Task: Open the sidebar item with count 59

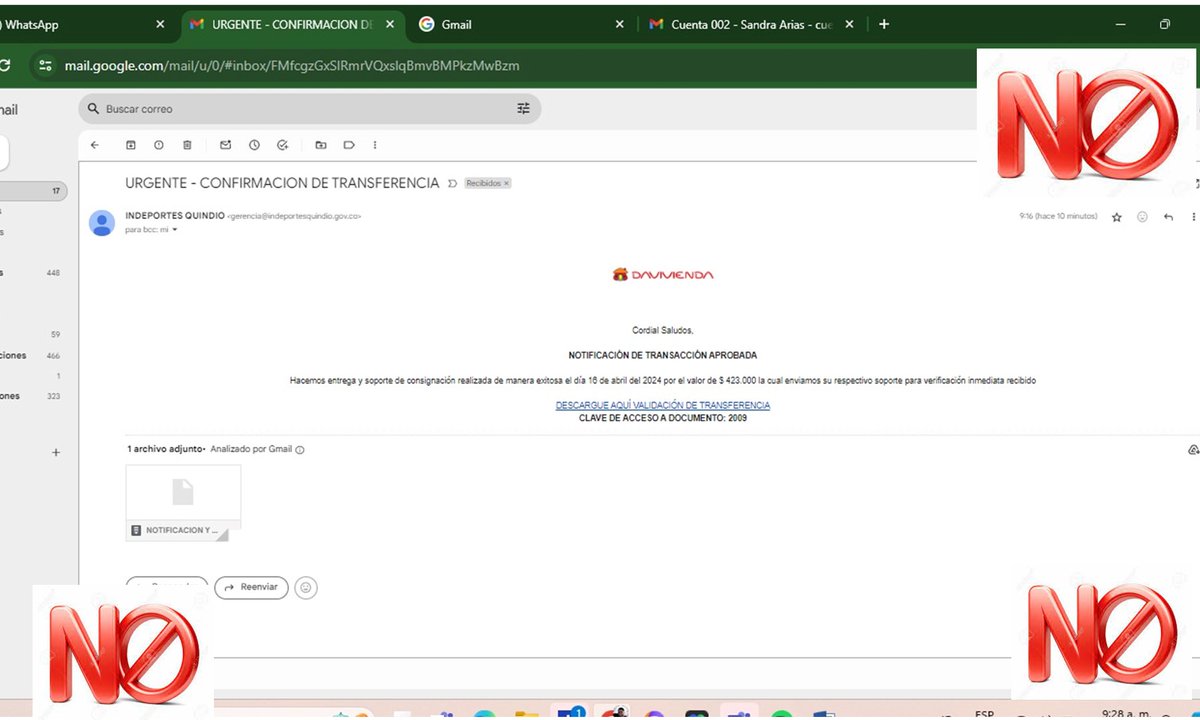Action: point(33,335)
